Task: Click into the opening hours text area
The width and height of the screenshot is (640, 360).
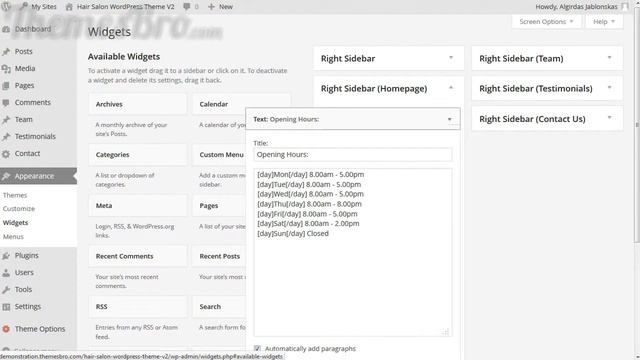Action: (353, 252)
